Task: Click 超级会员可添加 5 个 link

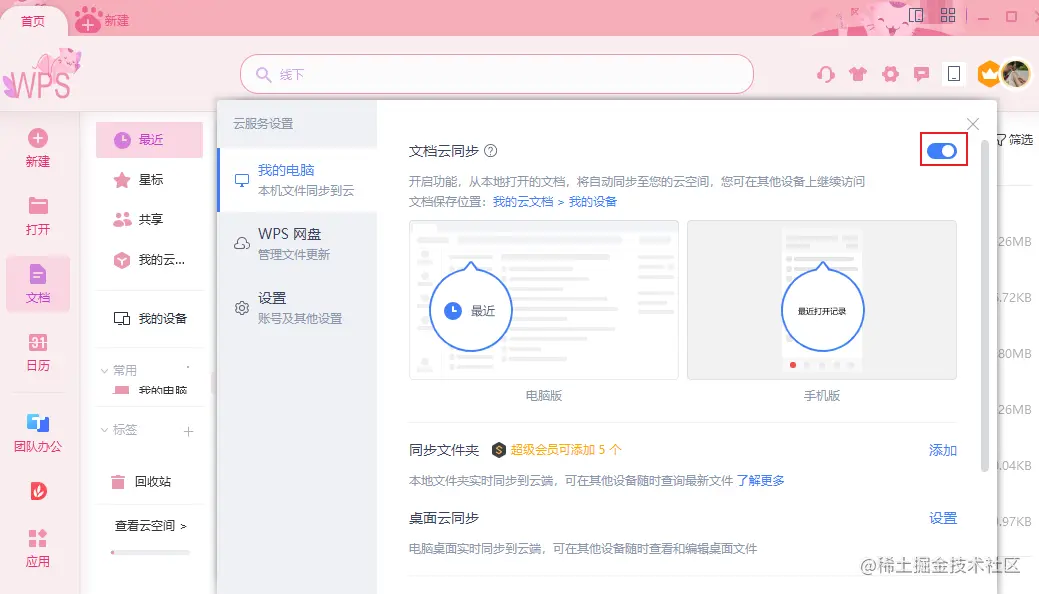Action: coord(566,450)
